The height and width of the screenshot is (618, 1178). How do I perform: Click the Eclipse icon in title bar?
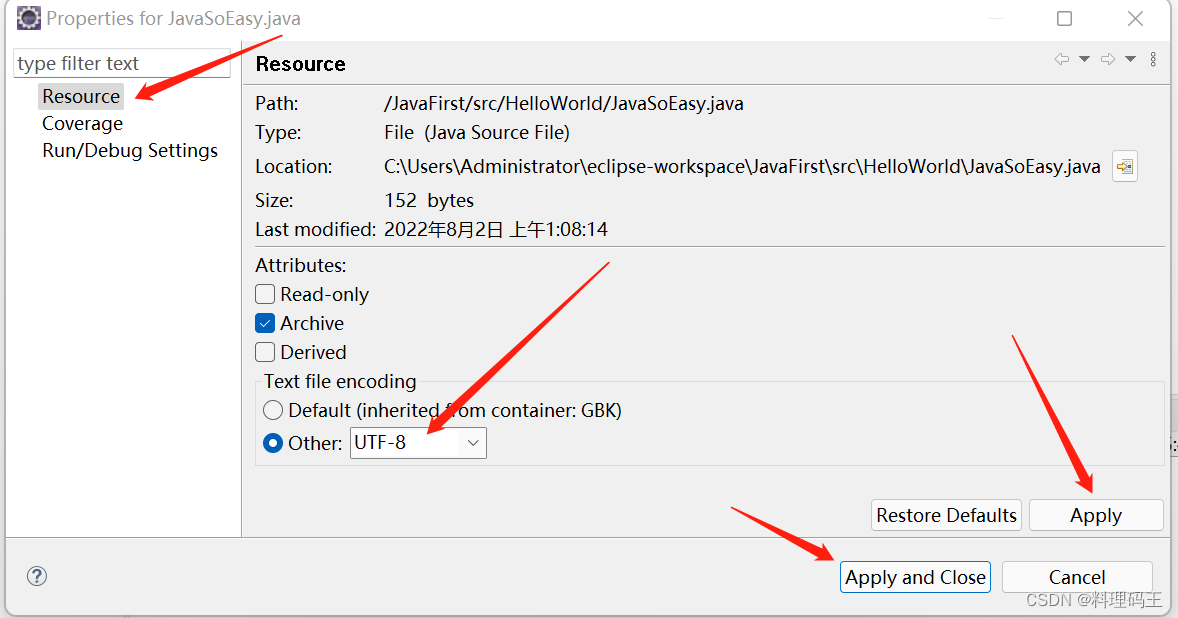tap(28, 18)
